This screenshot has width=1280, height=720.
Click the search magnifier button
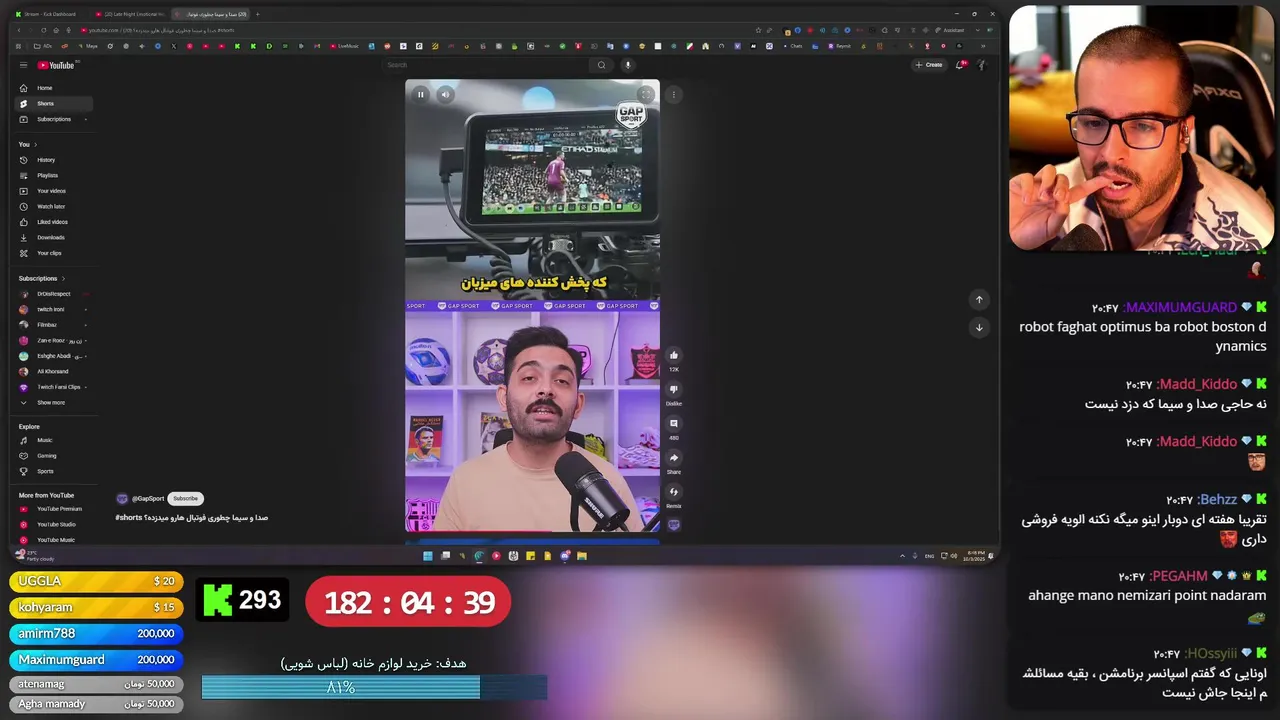601,65
